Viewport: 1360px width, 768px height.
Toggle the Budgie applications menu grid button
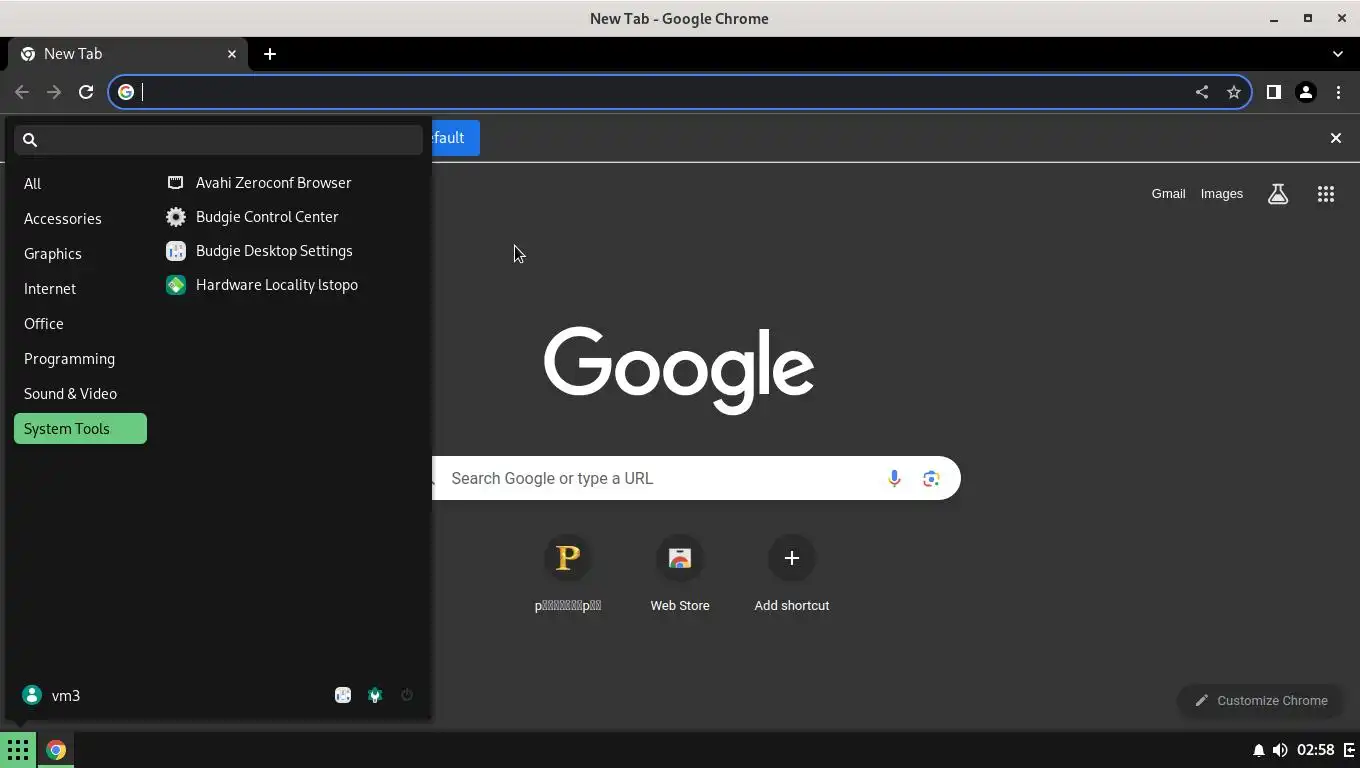(x=18, y=750)
